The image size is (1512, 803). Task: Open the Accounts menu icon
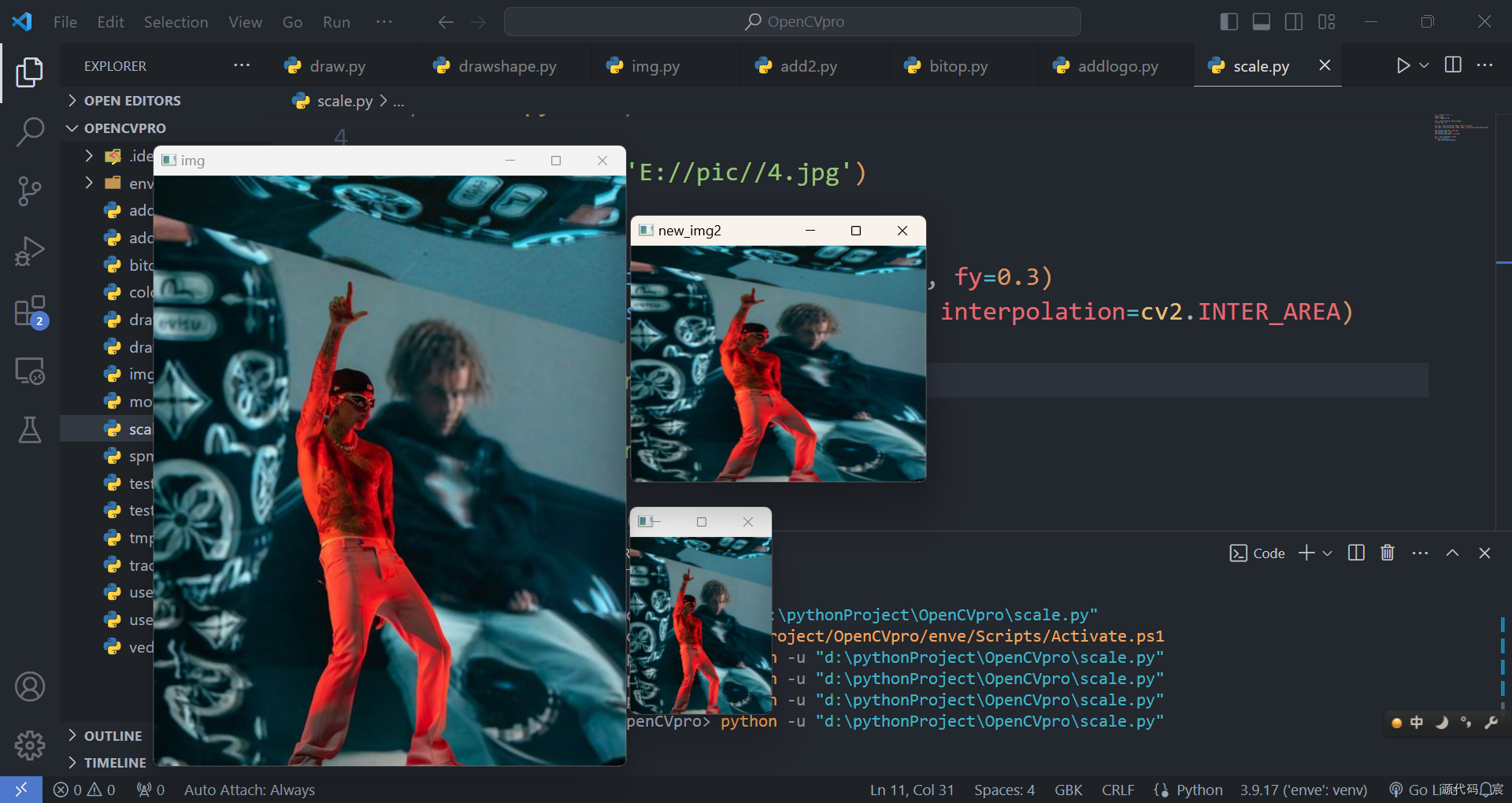tap(29, 686)
